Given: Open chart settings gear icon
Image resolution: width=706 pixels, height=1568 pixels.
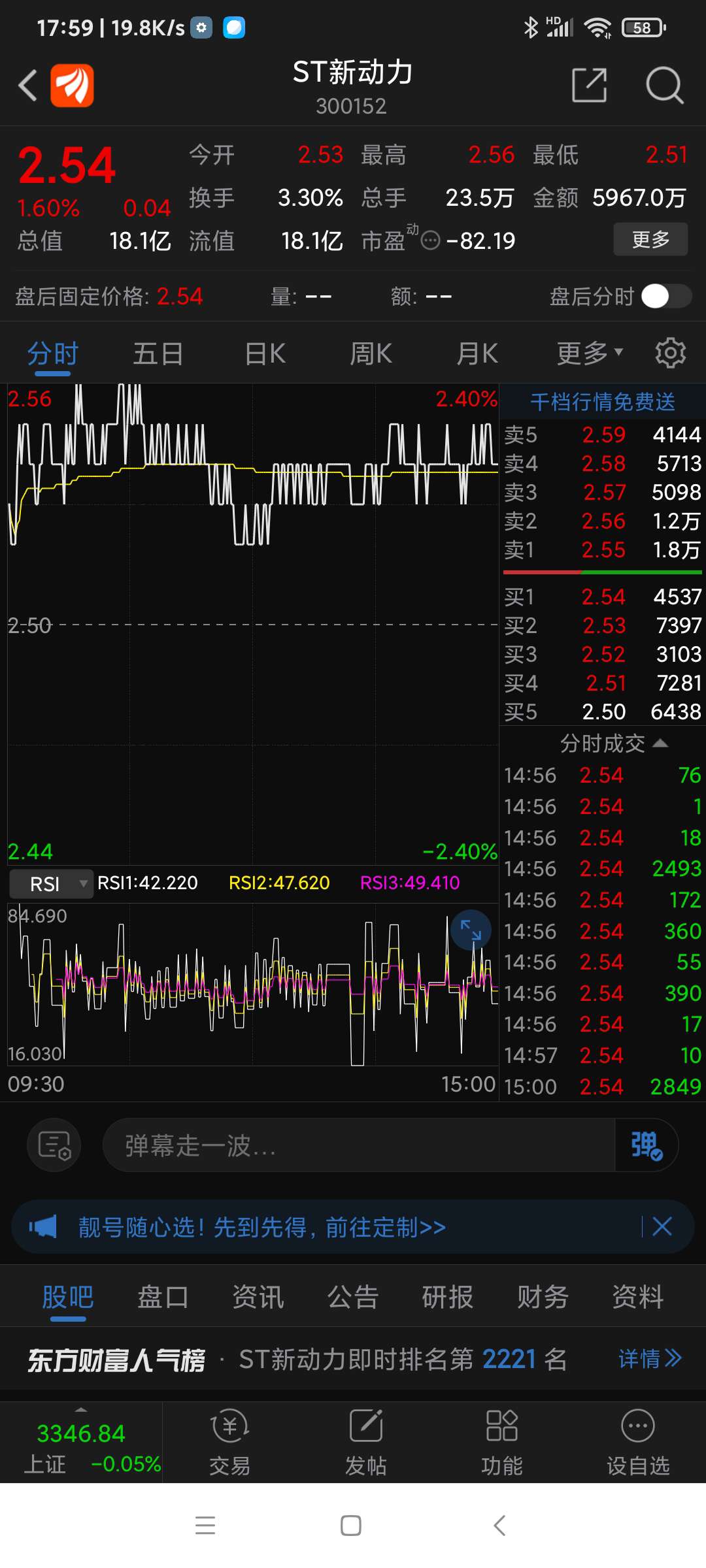Looking at the screenshot, I should click(x=671, y=353).
